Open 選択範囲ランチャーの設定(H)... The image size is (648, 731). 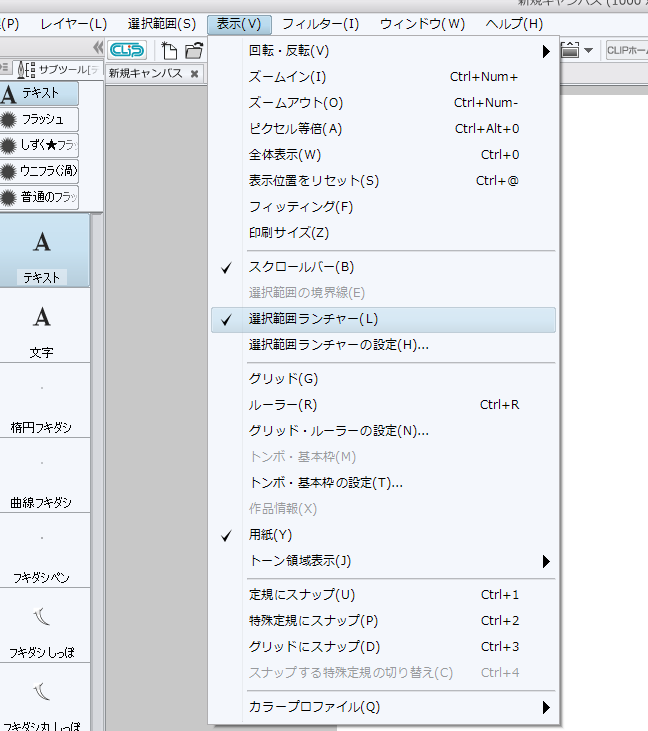click(x=383, y=345)
